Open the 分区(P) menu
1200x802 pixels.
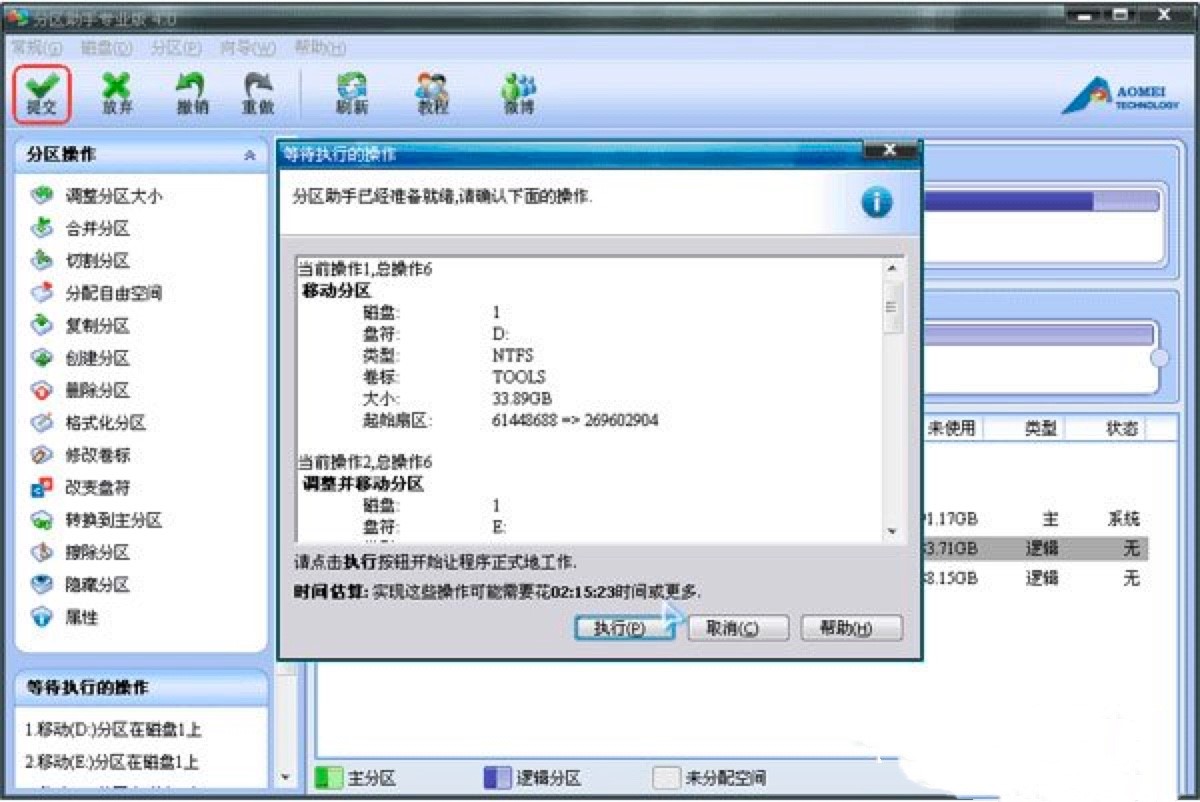(176, 47)
